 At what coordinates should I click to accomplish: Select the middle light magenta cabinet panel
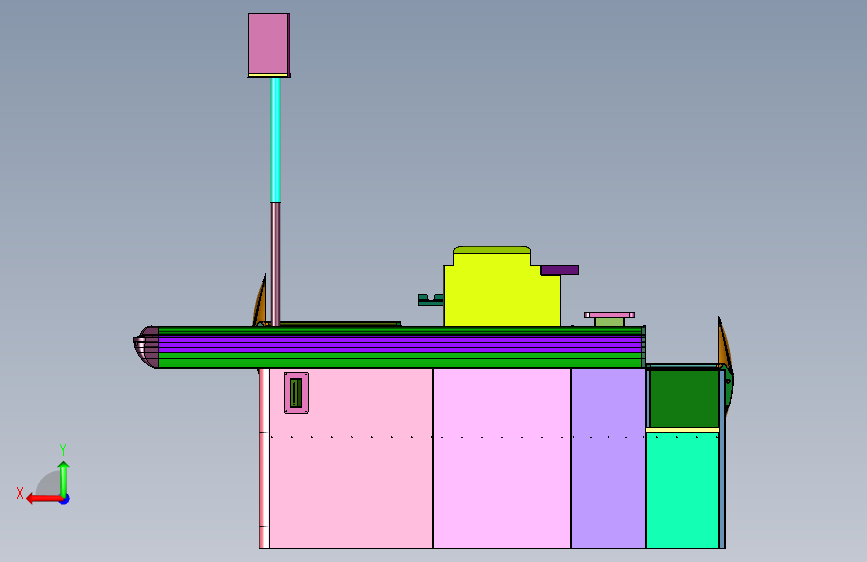tap(502, 459)
